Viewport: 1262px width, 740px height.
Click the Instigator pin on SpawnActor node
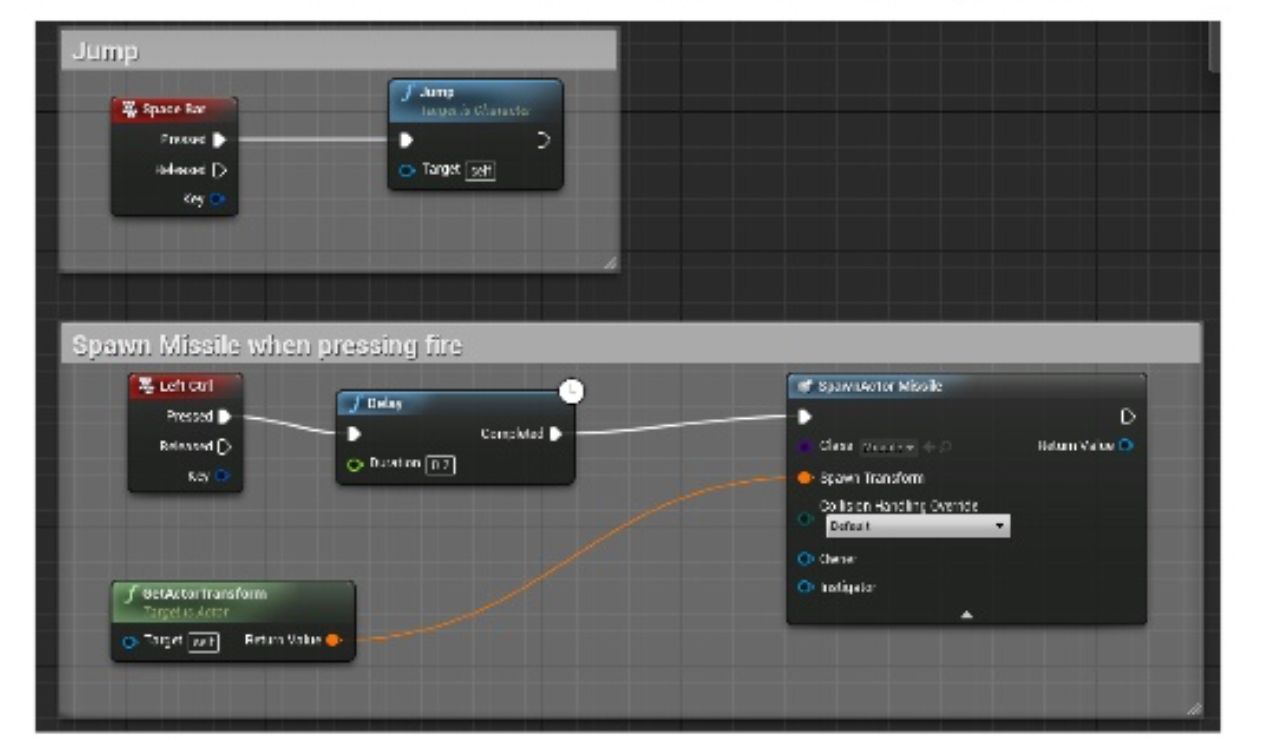click(x=805, y=587)
